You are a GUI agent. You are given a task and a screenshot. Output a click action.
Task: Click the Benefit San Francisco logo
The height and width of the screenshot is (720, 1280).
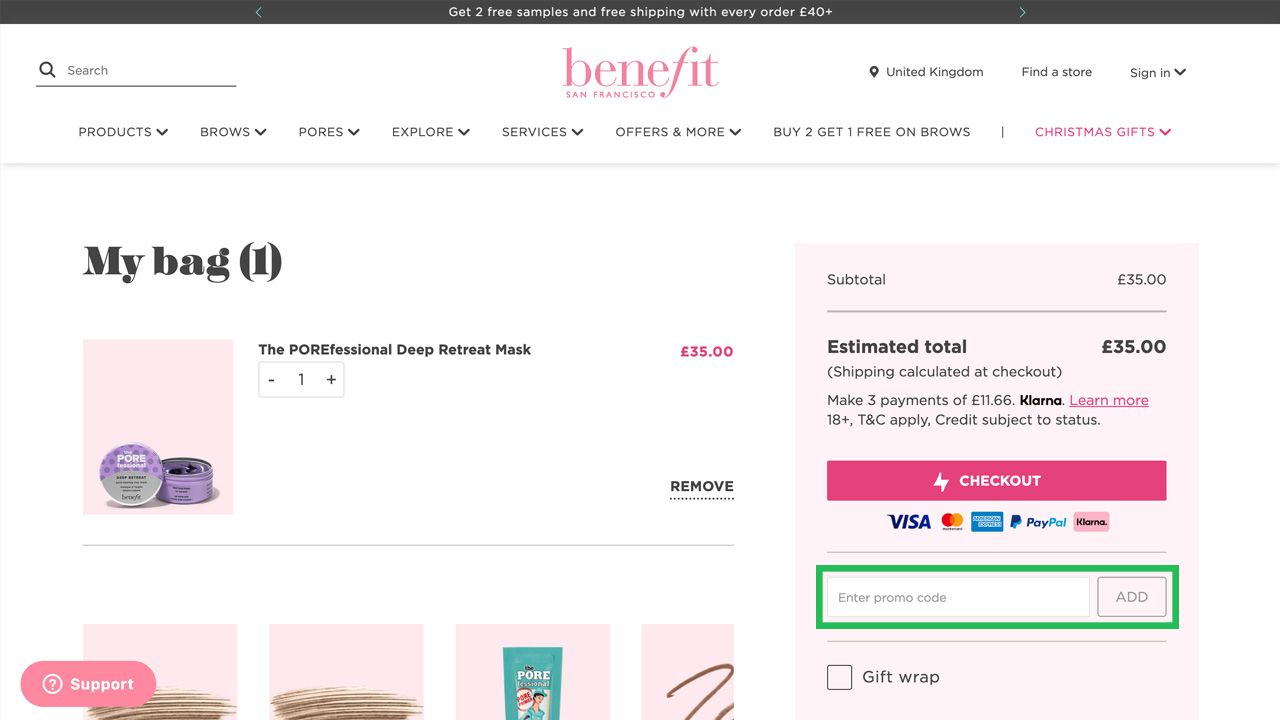point(640,72)
